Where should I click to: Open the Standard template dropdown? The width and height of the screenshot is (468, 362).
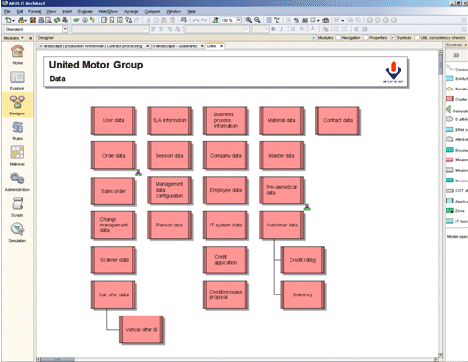click(x=65, y=29)
